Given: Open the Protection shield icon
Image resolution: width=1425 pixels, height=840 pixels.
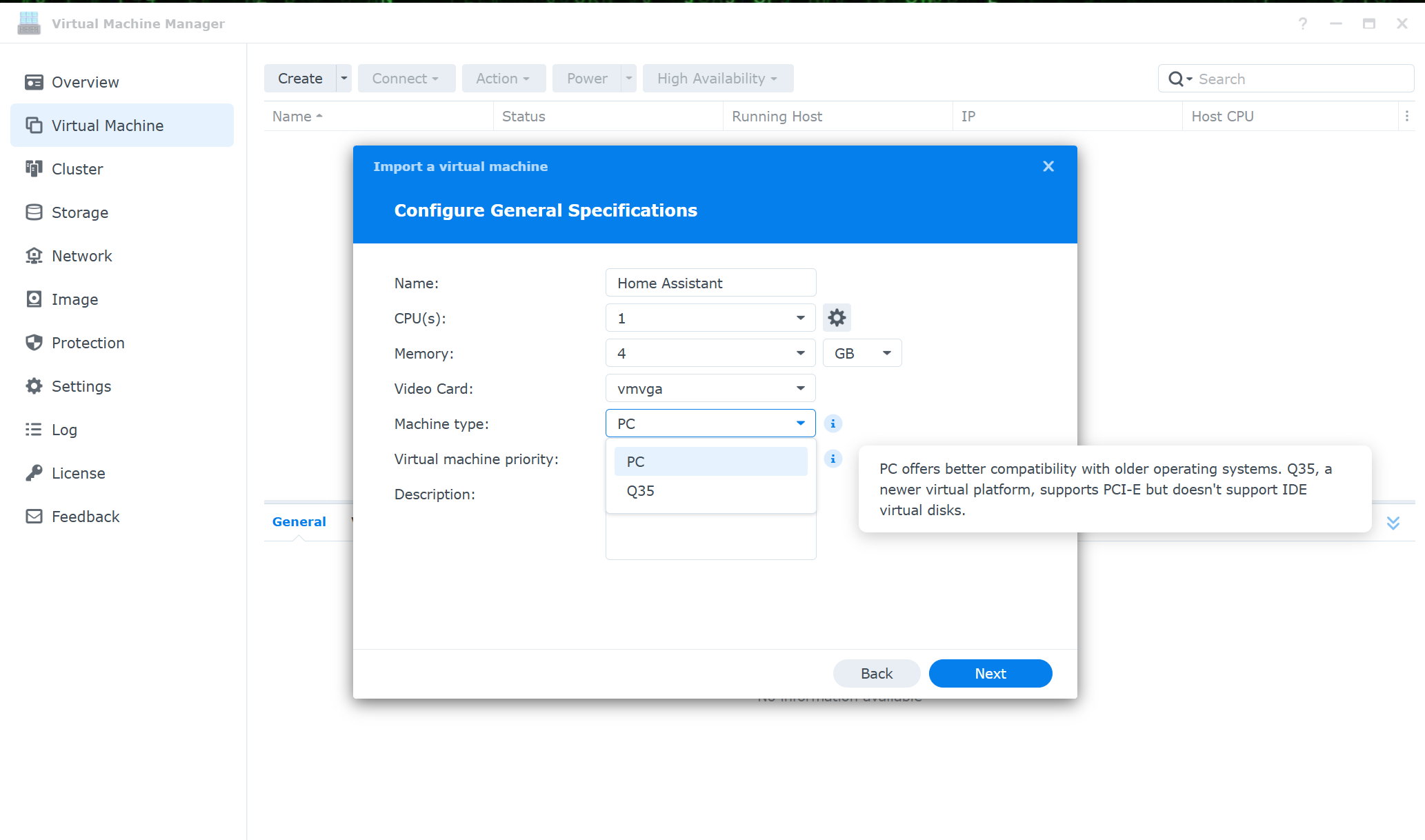Looking at the screenshot, I should coord(34,343).
